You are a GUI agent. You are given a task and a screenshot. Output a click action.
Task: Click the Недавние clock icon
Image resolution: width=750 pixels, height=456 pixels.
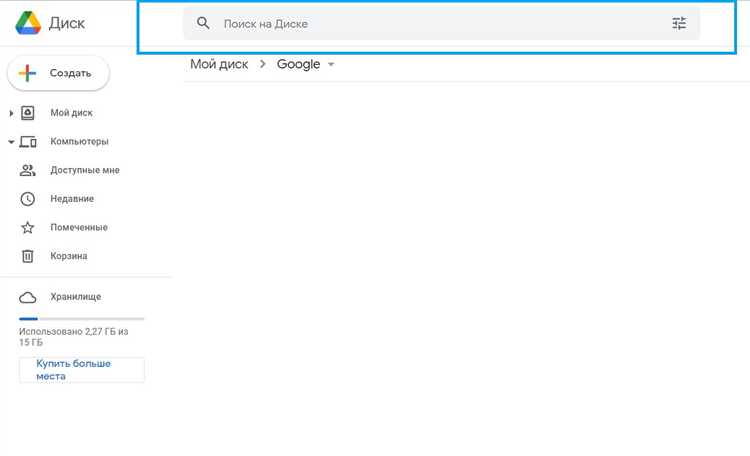pyautogui.click(x=28, y=199)
